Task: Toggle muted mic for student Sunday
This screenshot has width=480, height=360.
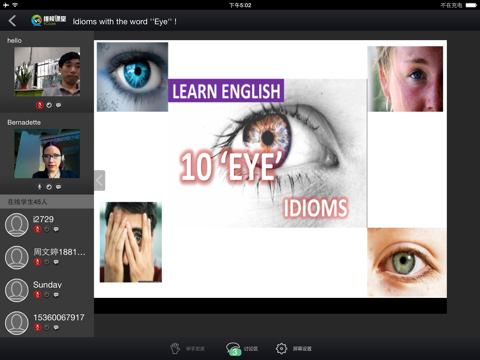Action: point(37,294)
